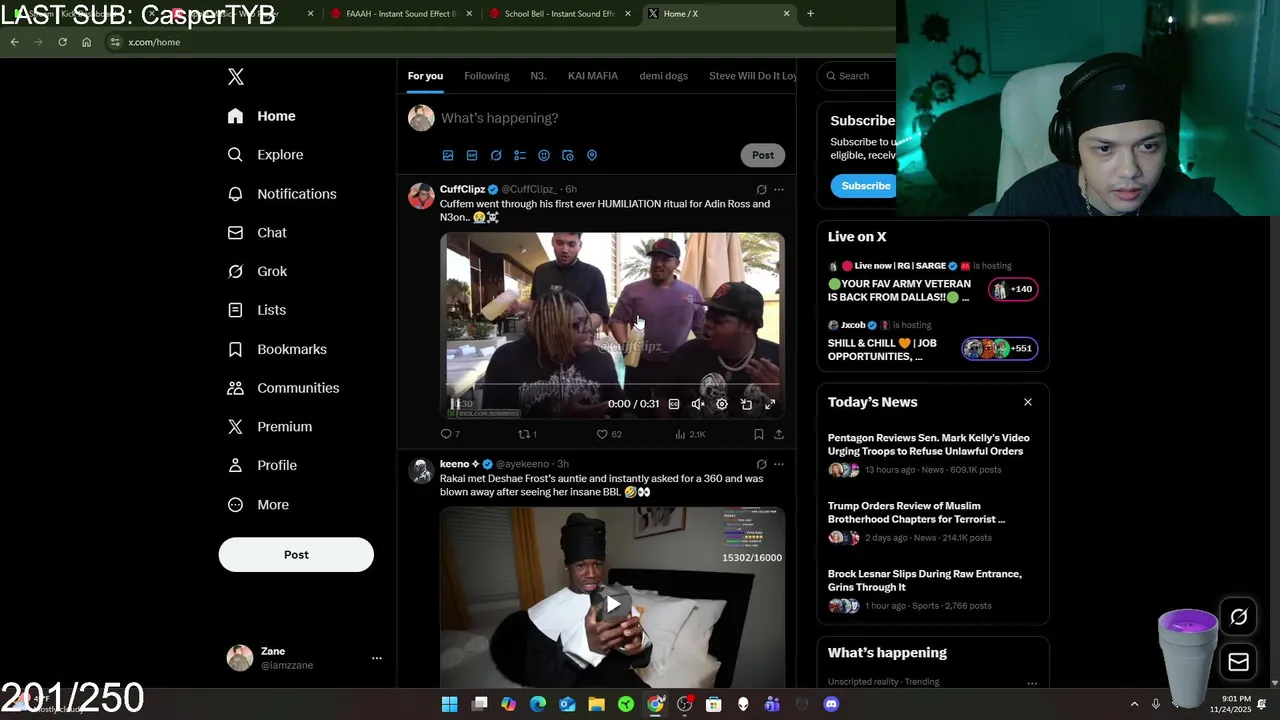Screen dimensions: 1280x720
Task: Close the Today's News panel
Action: (1028, 402)
